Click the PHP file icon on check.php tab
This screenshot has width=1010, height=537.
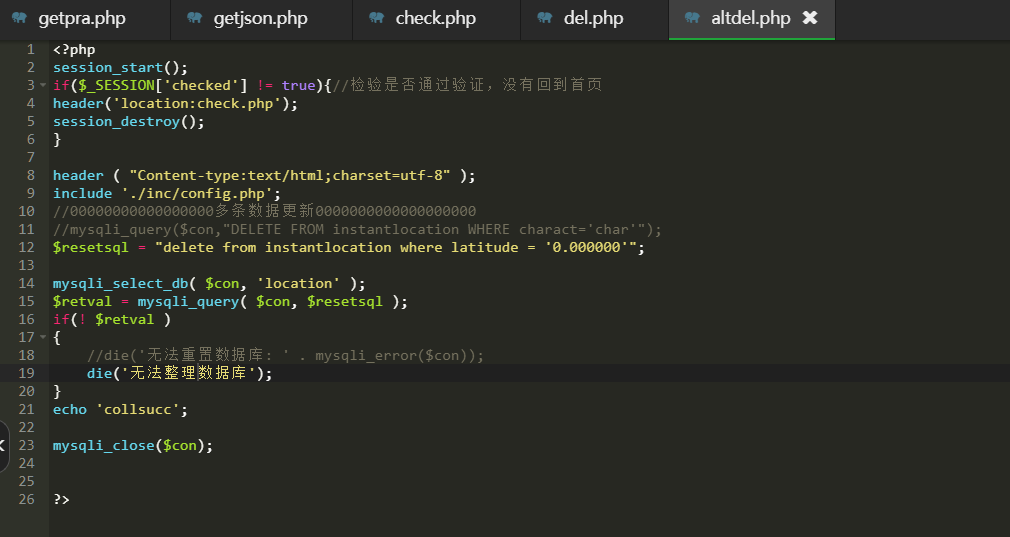coord(376,18)
